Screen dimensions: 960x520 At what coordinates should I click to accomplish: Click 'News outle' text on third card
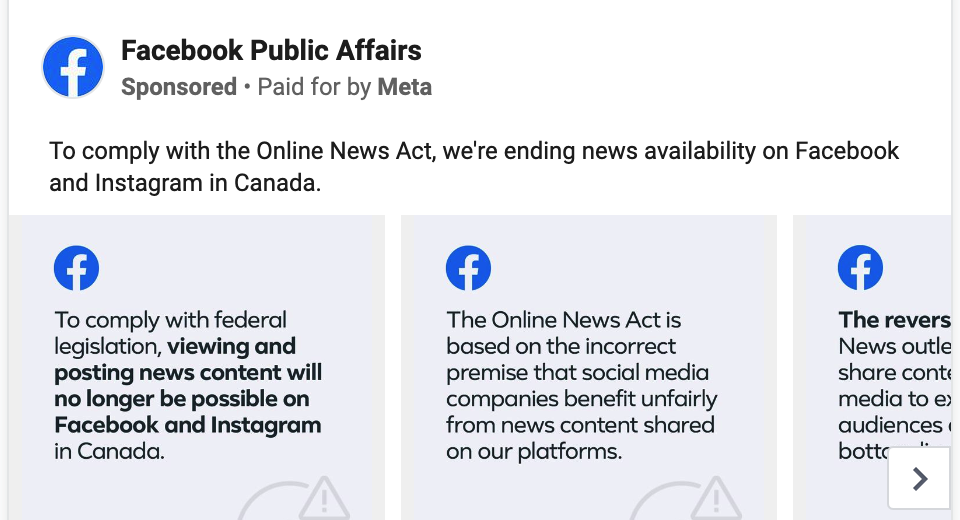click(894, 346)
